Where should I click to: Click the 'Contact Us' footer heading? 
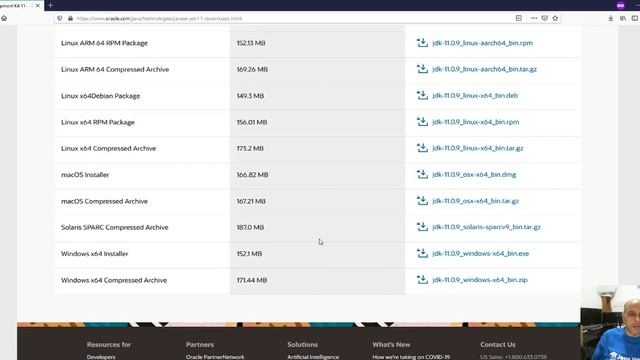click(498, 344)
